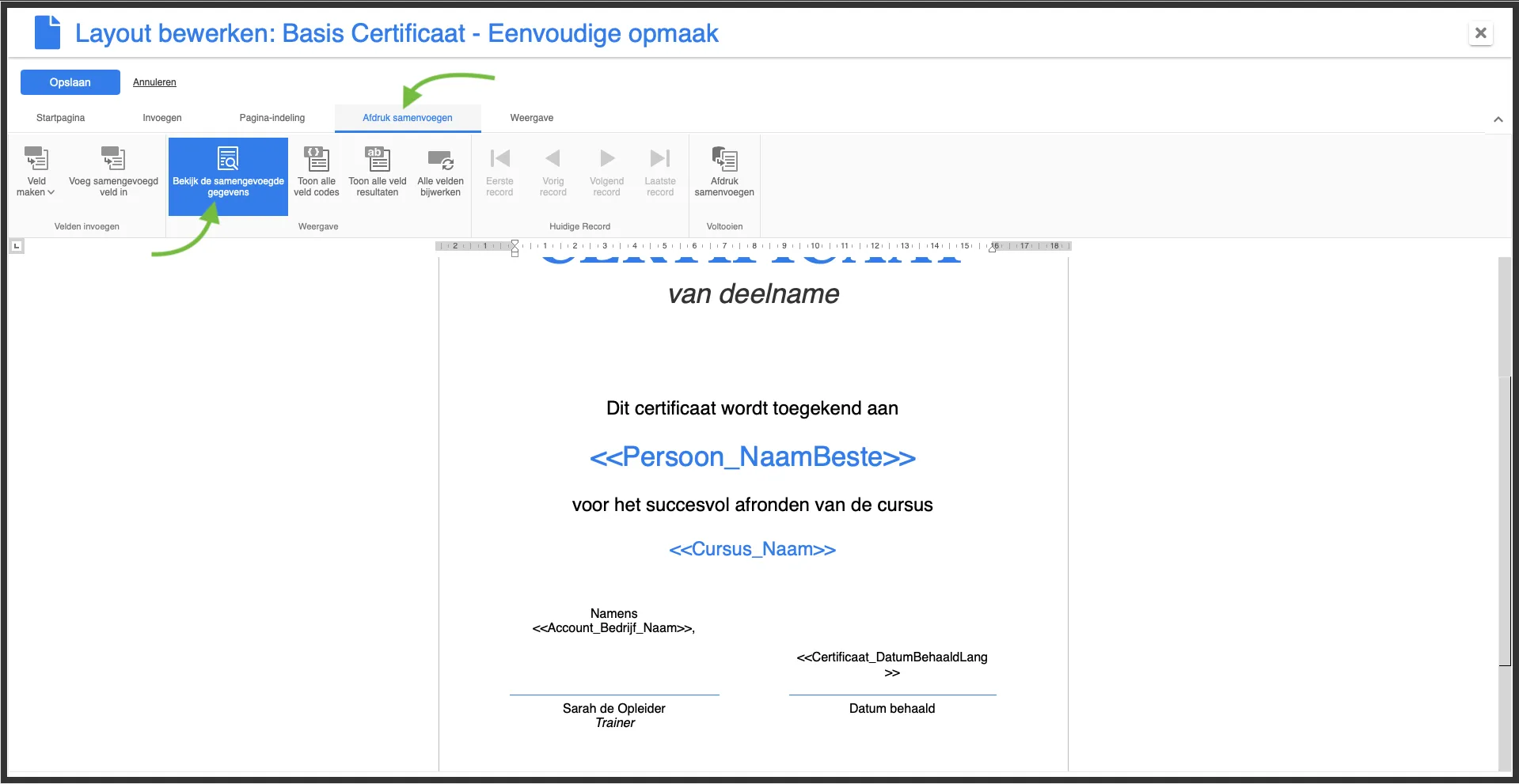This screenshot has width=1519, height=784.
Task: Open the Startpagina tab
Action: click(60, 118)
